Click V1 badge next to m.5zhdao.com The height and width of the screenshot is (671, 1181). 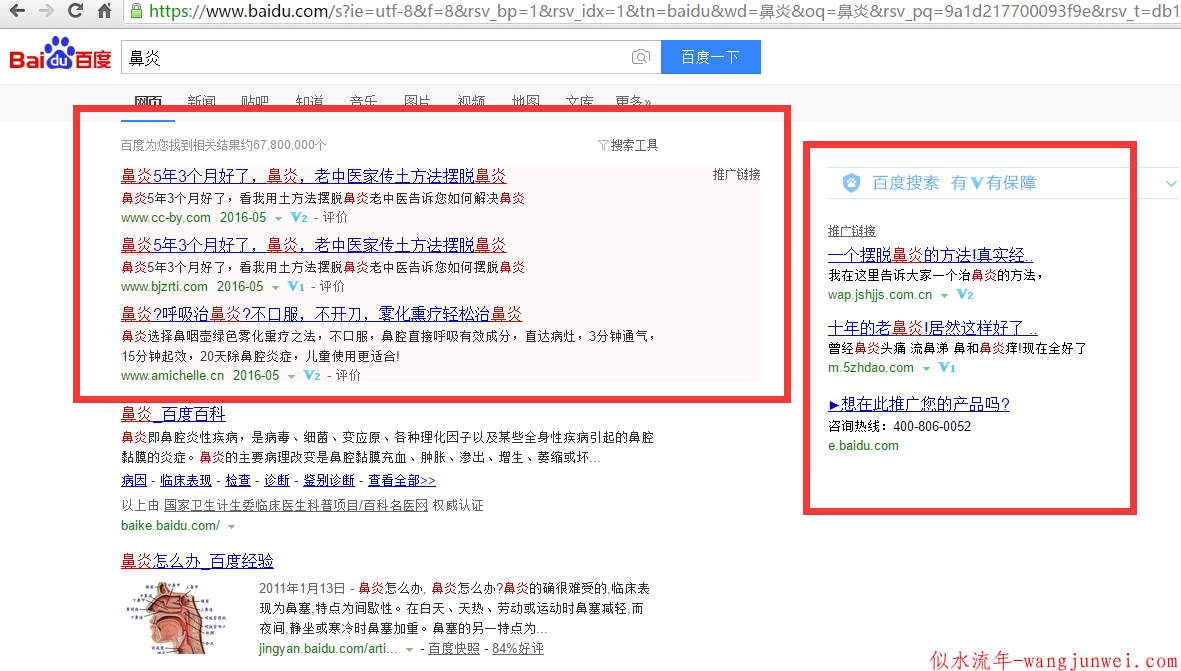point(947,368)
